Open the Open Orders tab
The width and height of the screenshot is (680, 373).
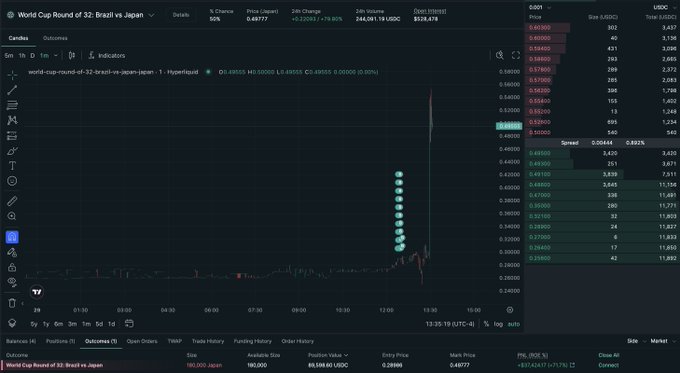coord(142,341)
